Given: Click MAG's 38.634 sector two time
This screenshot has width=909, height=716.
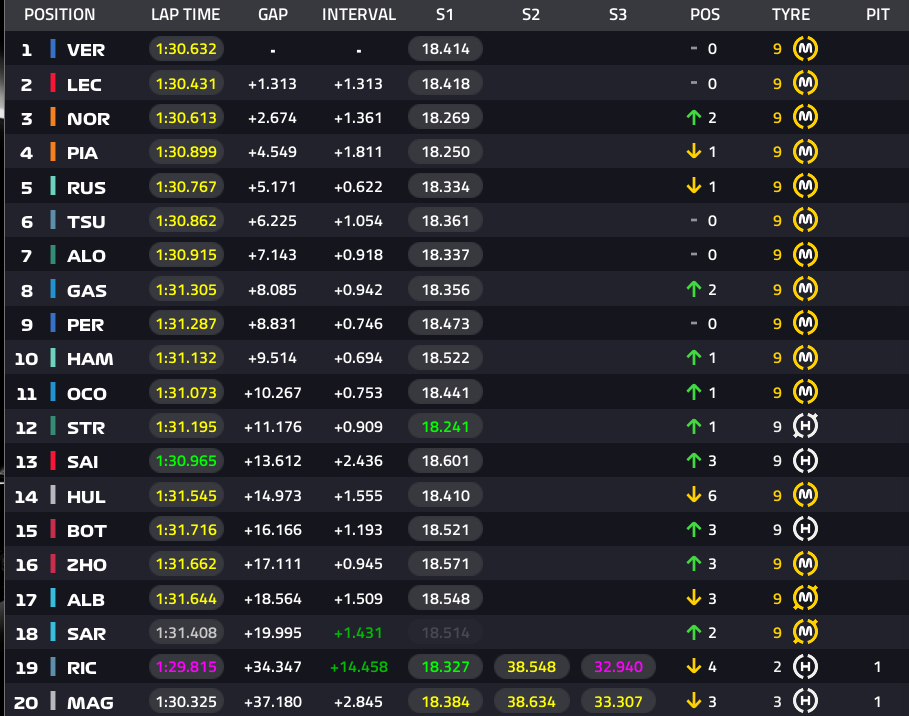Looking at the screenshot, I should [x=532, y=702].
